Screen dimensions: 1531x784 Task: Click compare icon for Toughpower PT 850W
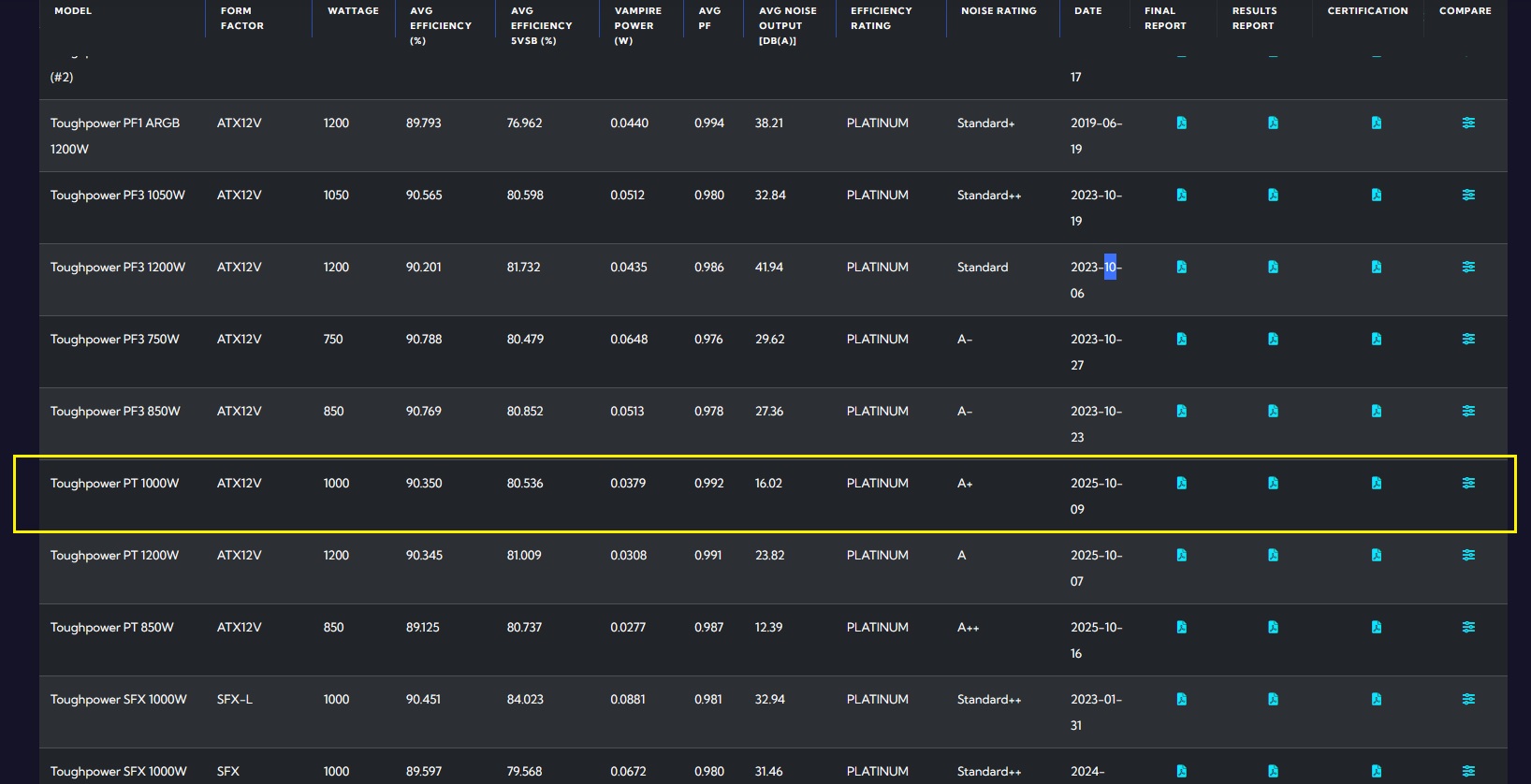1468,627
